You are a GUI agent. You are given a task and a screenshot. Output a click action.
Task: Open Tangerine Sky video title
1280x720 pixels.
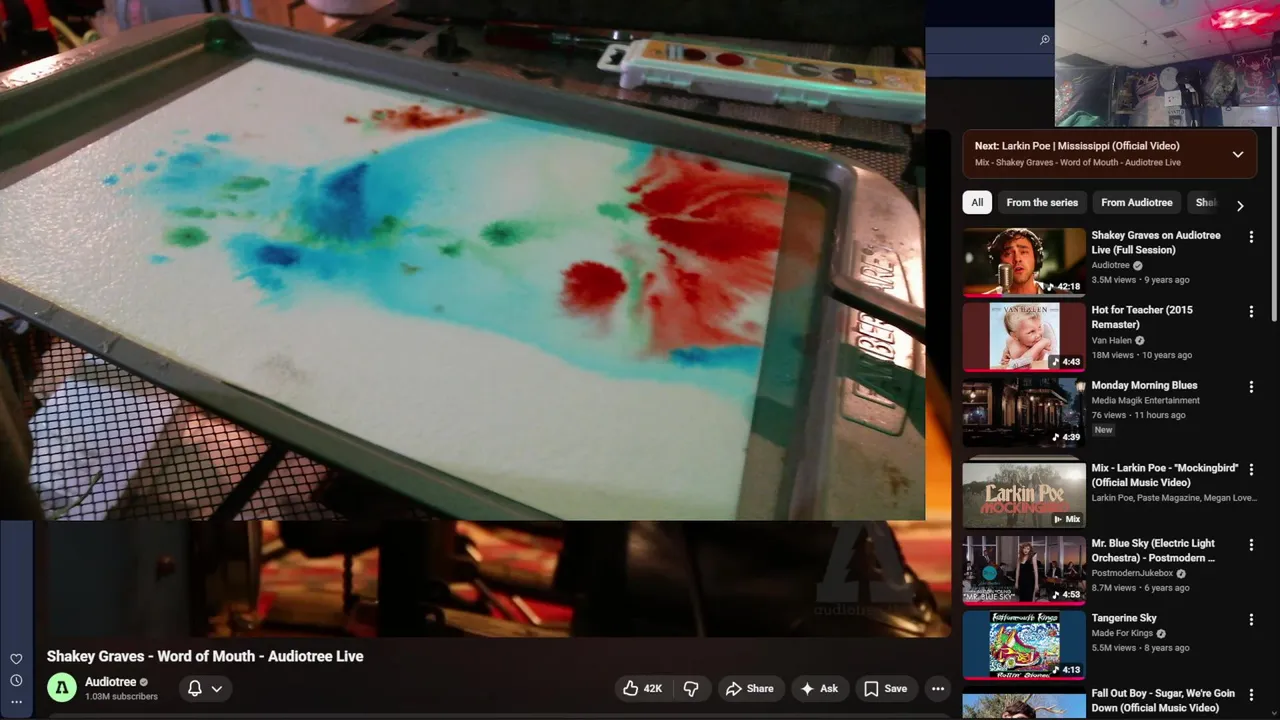[x=1124, y=618]
